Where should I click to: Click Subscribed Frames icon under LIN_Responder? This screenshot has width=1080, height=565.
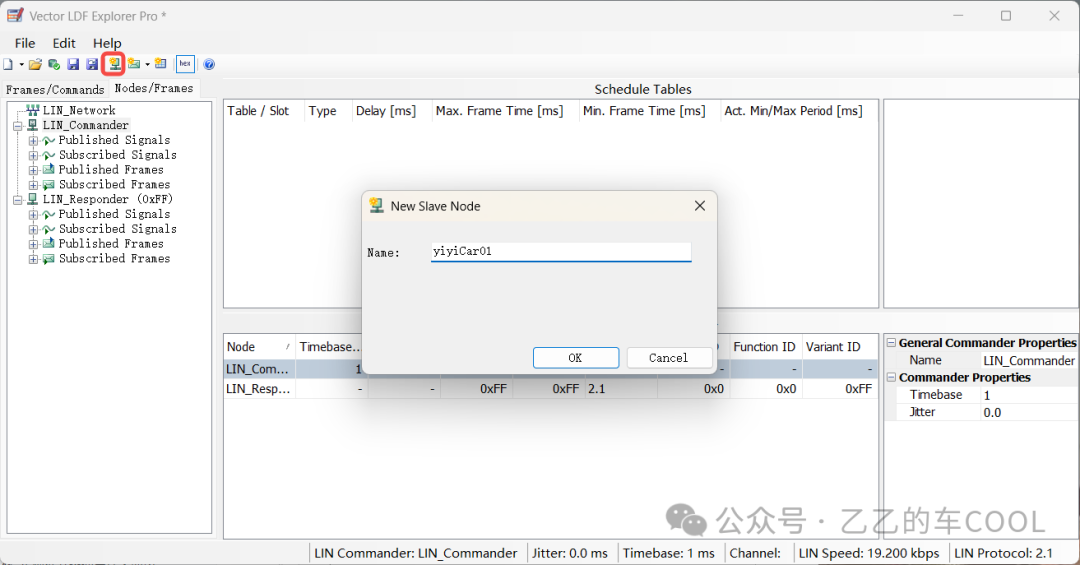tap(48, 259)
